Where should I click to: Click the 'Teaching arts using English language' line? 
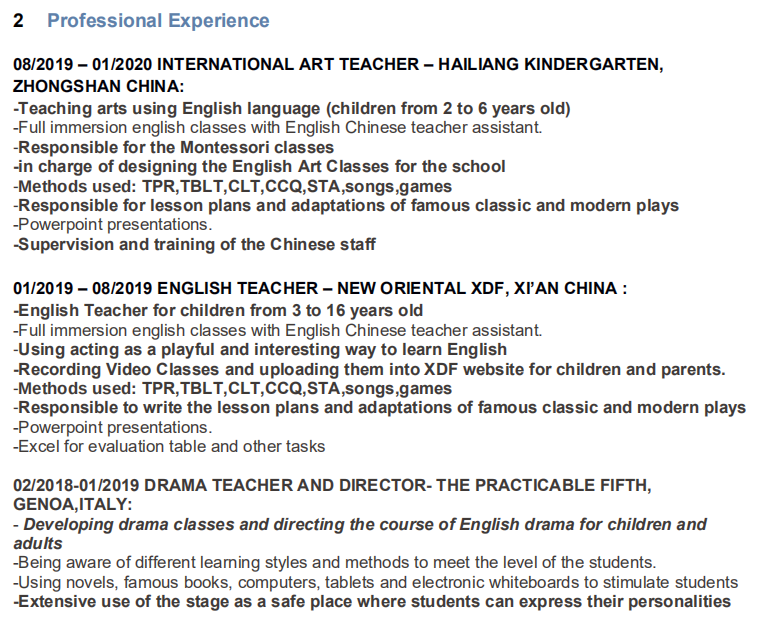292,108
